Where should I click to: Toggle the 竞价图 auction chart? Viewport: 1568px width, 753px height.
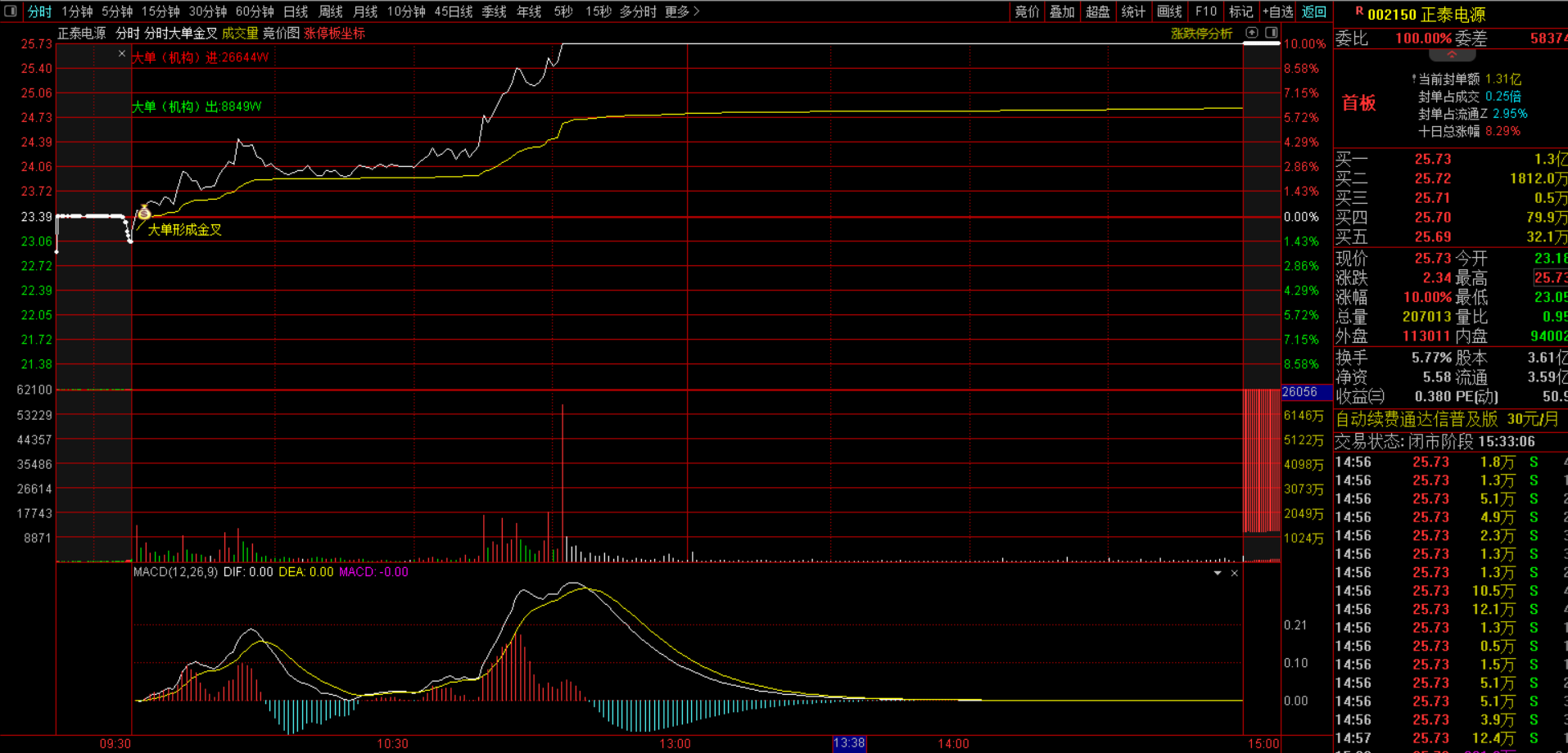tap(281, 34)
